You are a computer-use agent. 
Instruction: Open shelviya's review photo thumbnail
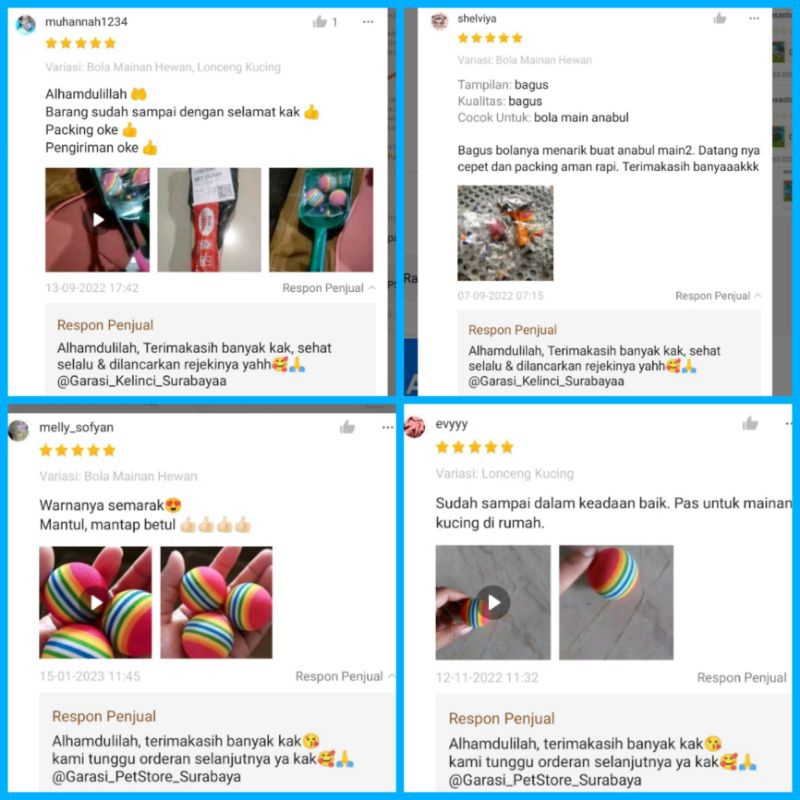point(505,233)
